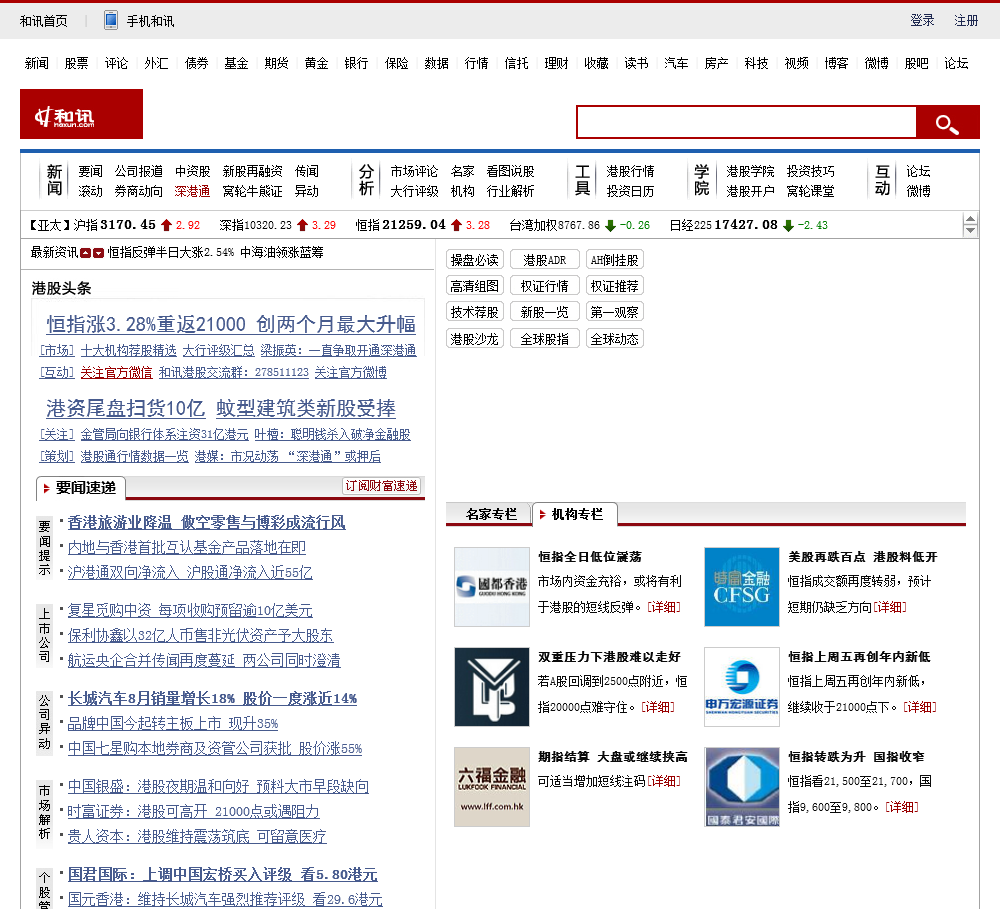The width and height of the screenshot is (1000, 909).
Task: Open 基金 in the top navigation
Action: [236, 63]
